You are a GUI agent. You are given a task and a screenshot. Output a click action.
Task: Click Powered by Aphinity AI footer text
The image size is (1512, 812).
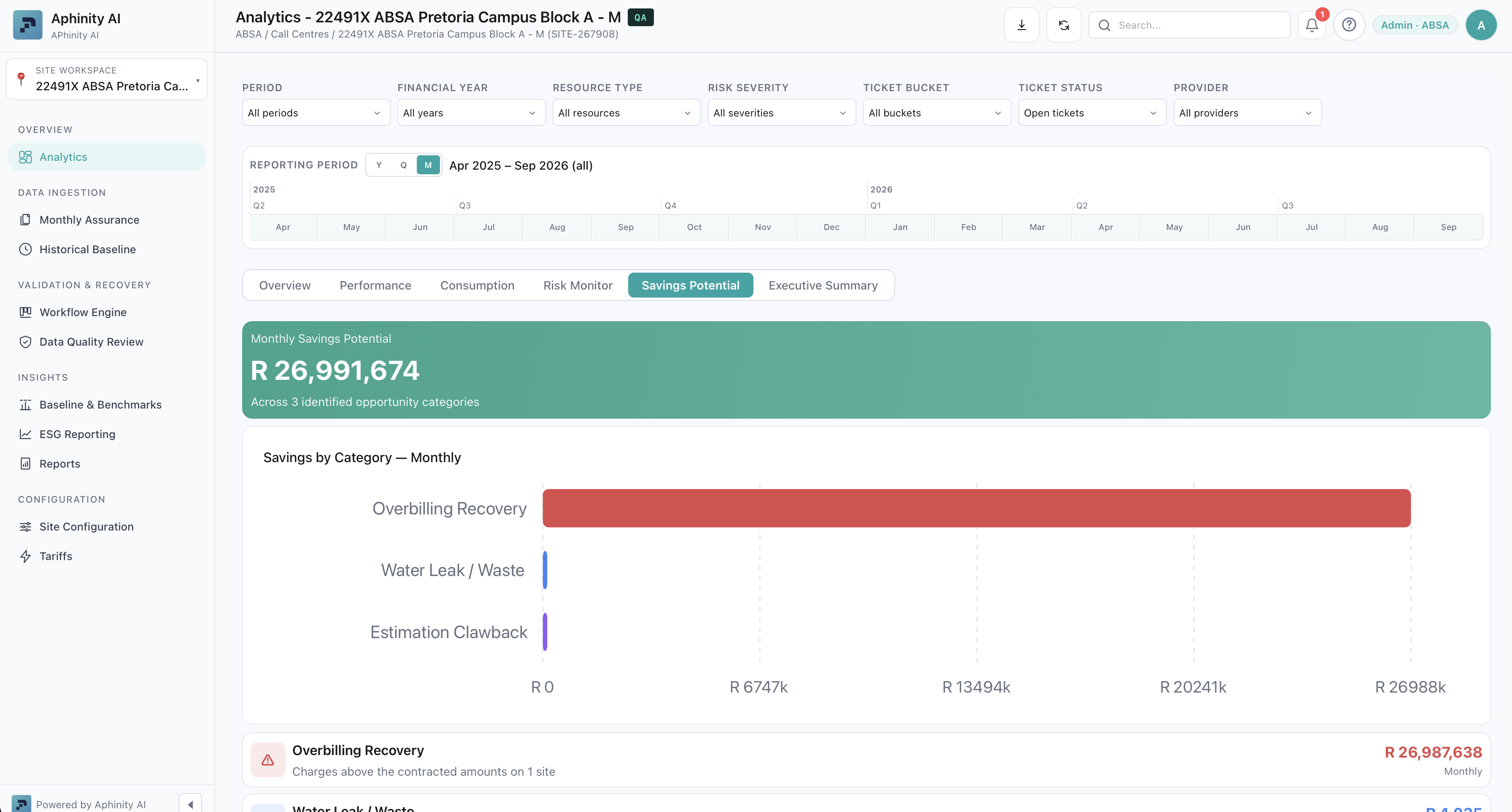pyautogui.click(x=90, y=804)
